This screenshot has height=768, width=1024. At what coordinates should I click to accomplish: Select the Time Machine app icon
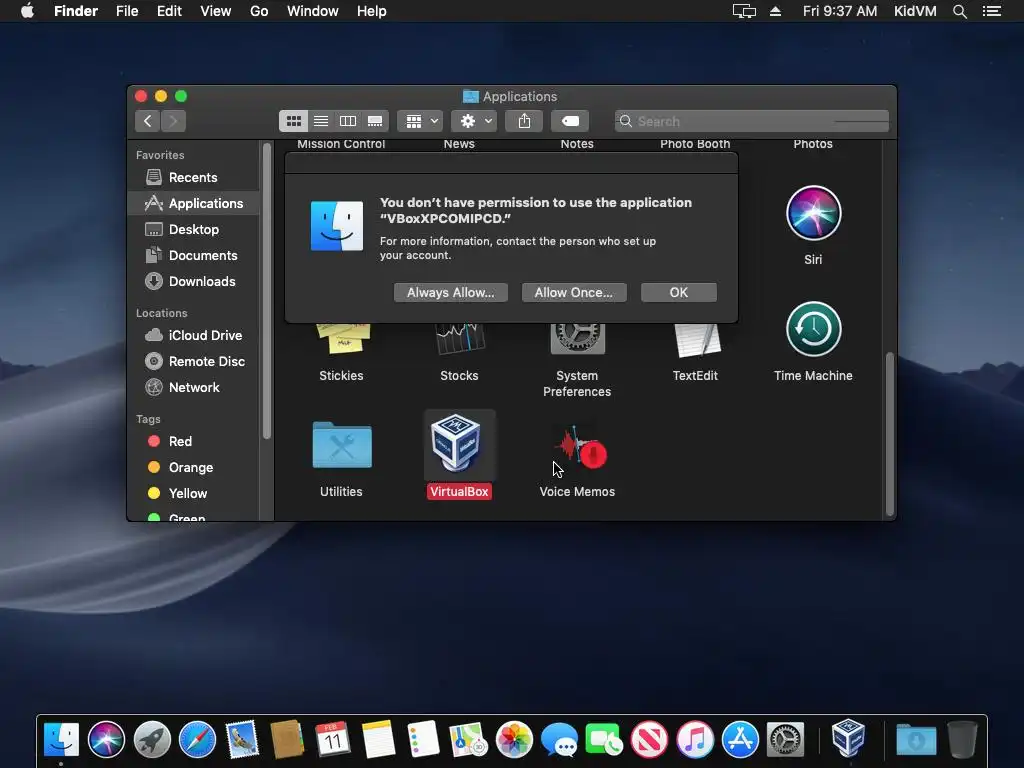pos(813,329)
